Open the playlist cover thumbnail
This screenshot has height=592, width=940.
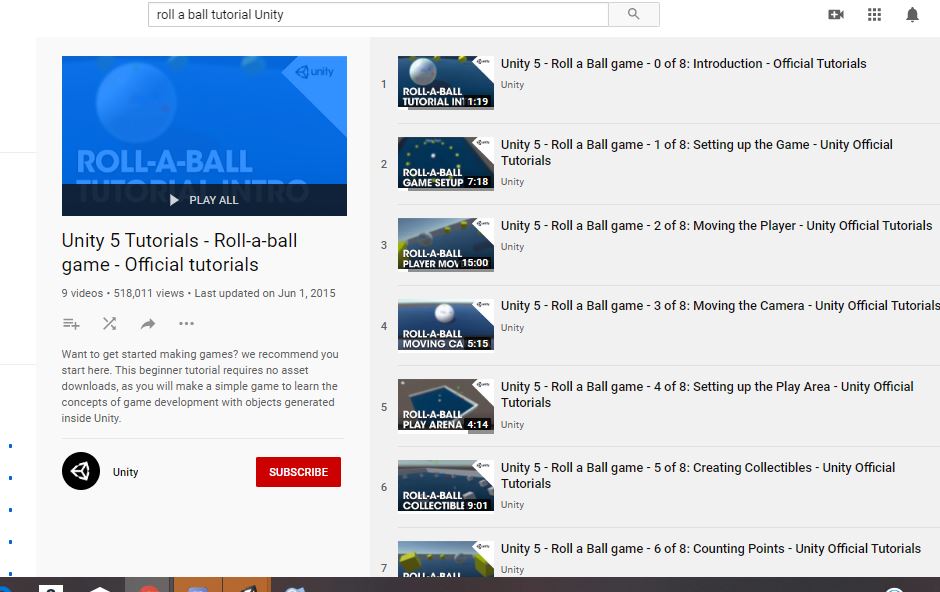[x=204, y=135]
